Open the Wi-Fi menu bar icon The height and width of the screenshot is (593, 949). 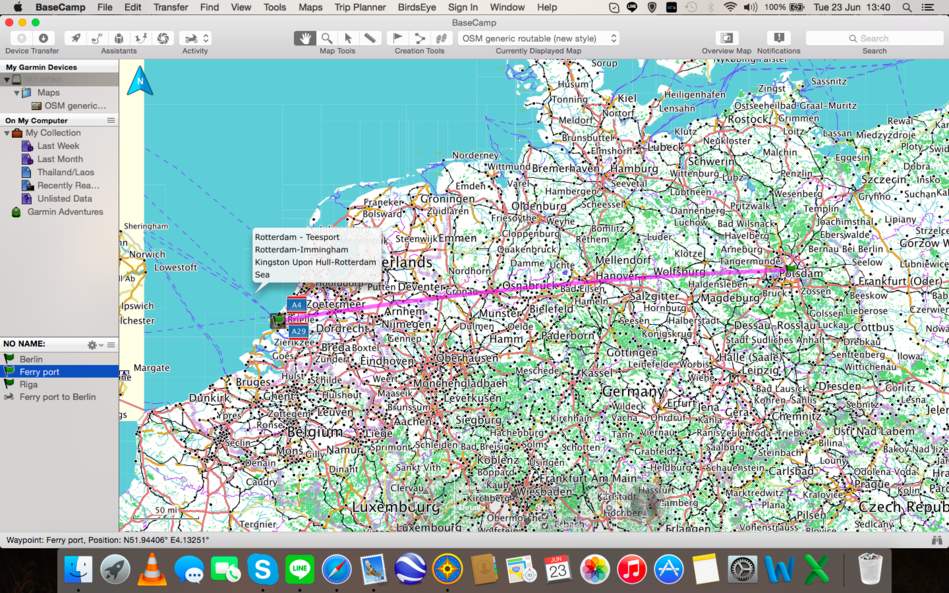(730, 7)
